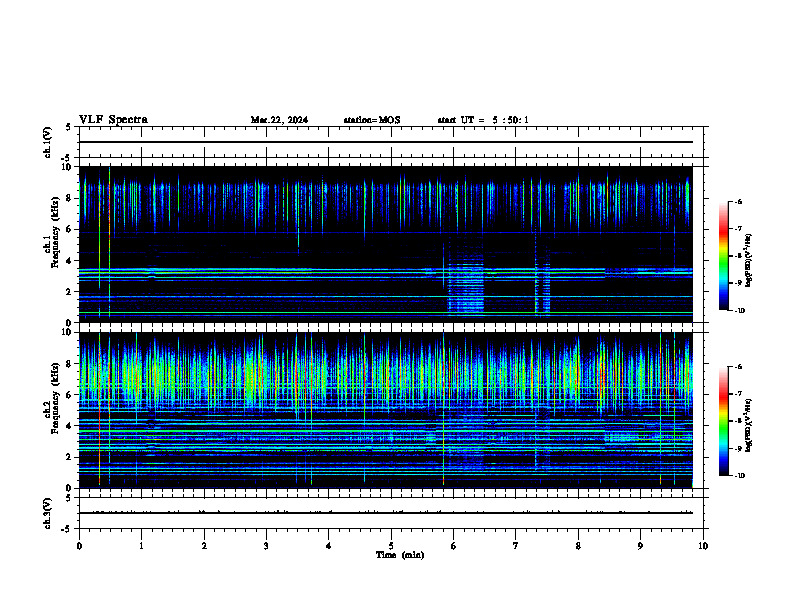Image resolution: width=792 pixels, height=612 pixels.
Task: Click inside the ch.1 spectrogram panel
Action: click(385, 244)
